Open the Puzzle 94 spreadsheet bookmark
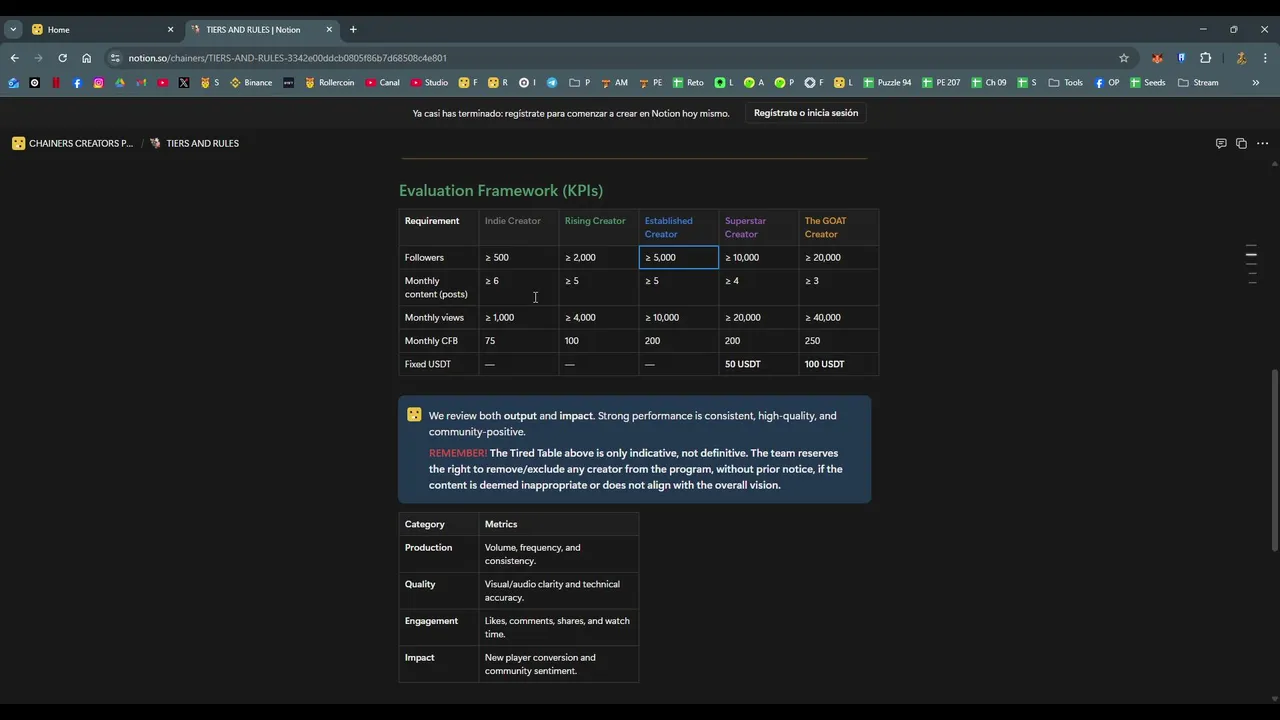Screen dimensions: 1280x720 [x=888, y=83]
